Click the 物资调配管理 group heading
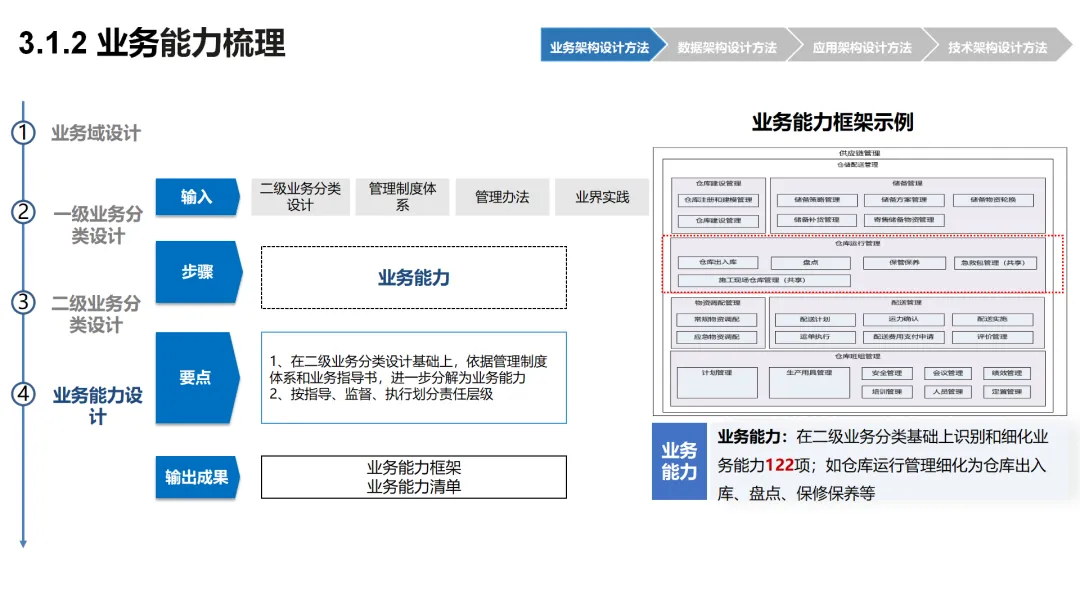This screenshot has height=608, width=1080. [x=717, y=303]
